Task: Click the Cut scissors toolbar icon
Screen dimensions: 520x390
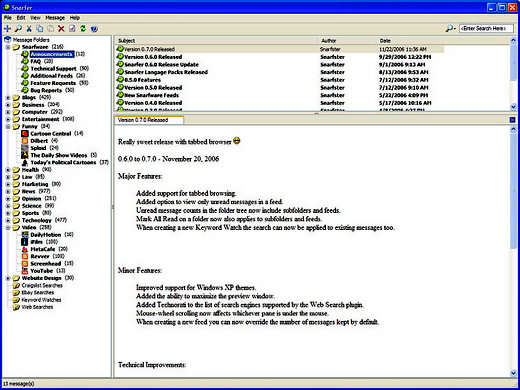Action: click(x=29, y=29)
